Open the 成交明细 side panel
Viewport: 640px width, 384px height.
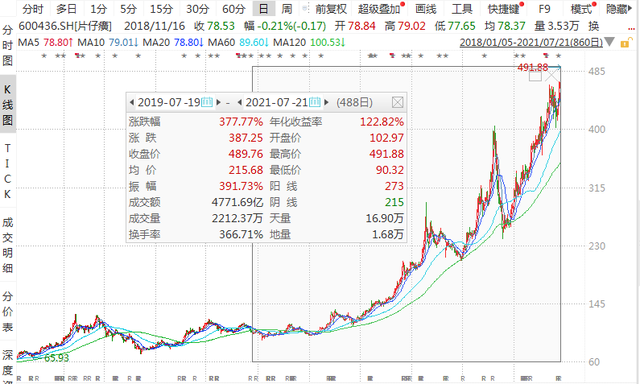coord(7,245)
